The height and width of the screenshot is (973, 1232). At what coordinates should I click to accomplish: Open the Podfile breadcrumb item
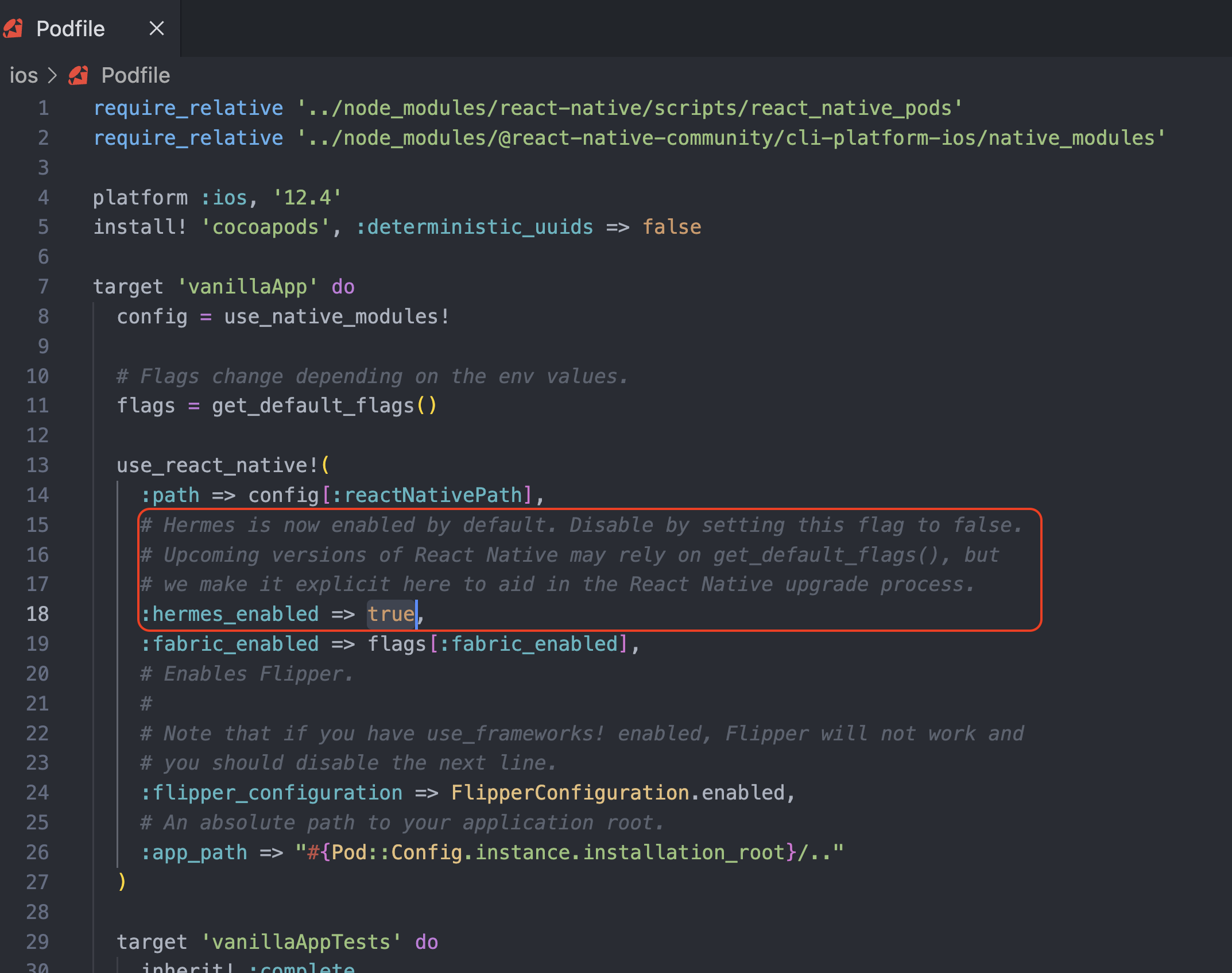(x=135, y=75)
